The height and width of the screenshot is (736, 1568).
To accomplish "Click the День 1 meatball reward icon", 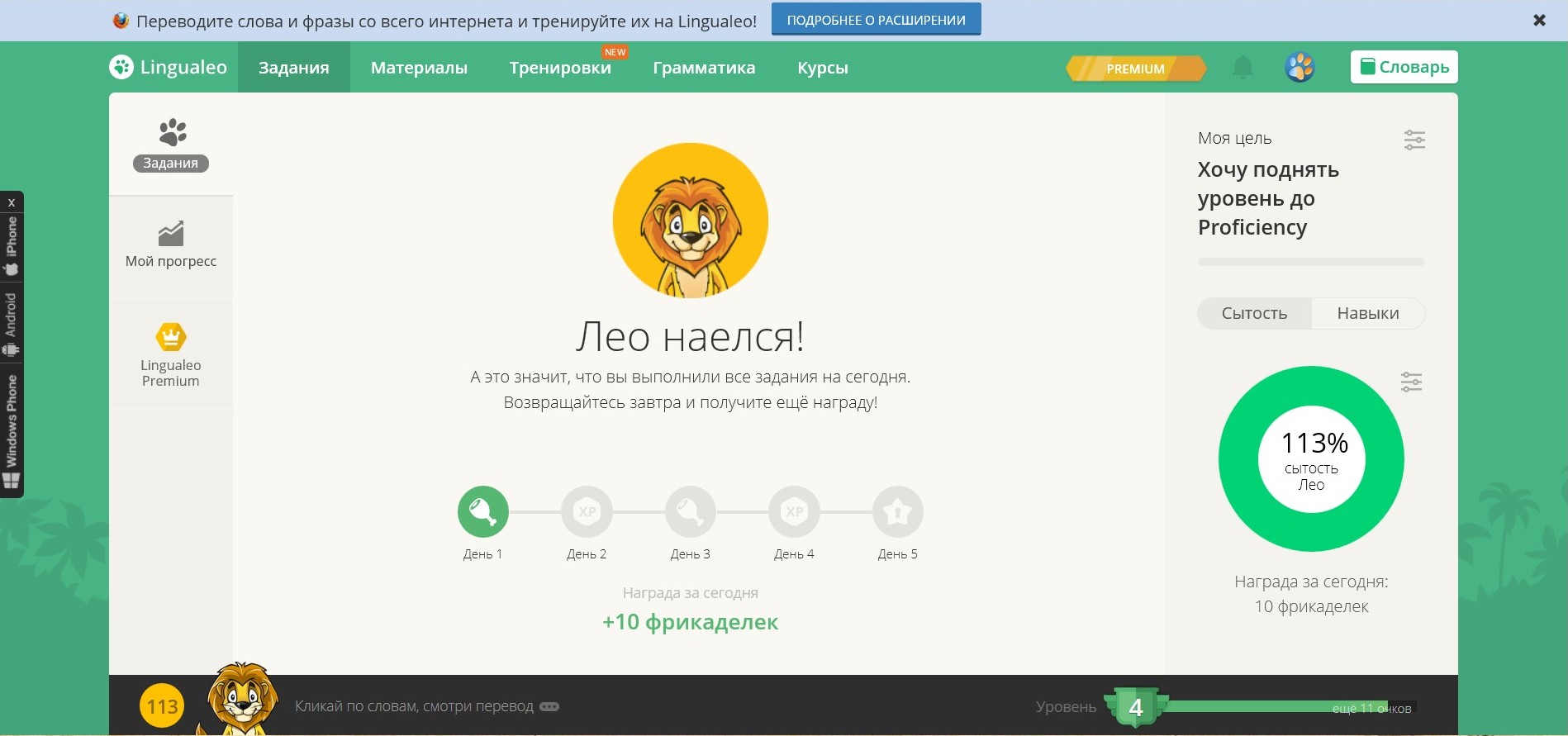I will point(483,512).
